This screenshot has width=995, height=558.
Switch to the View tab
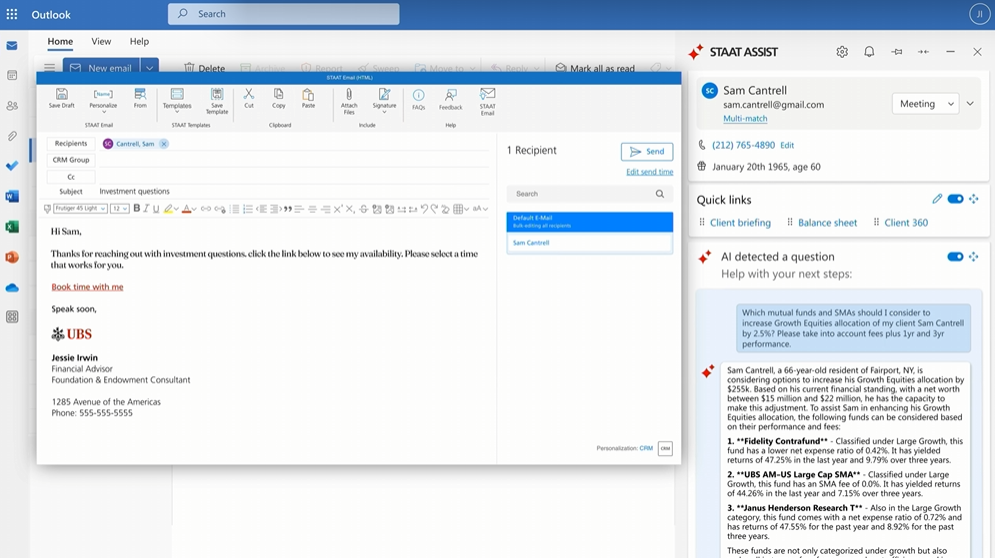(101, 42)
